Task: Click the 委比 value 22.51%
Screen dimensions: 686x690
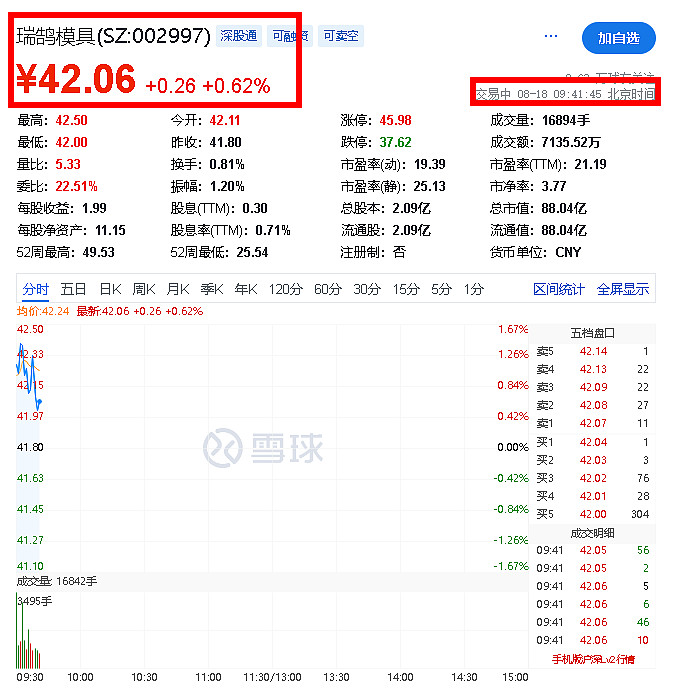Action: pyautogui.click(x=76, y=186)
